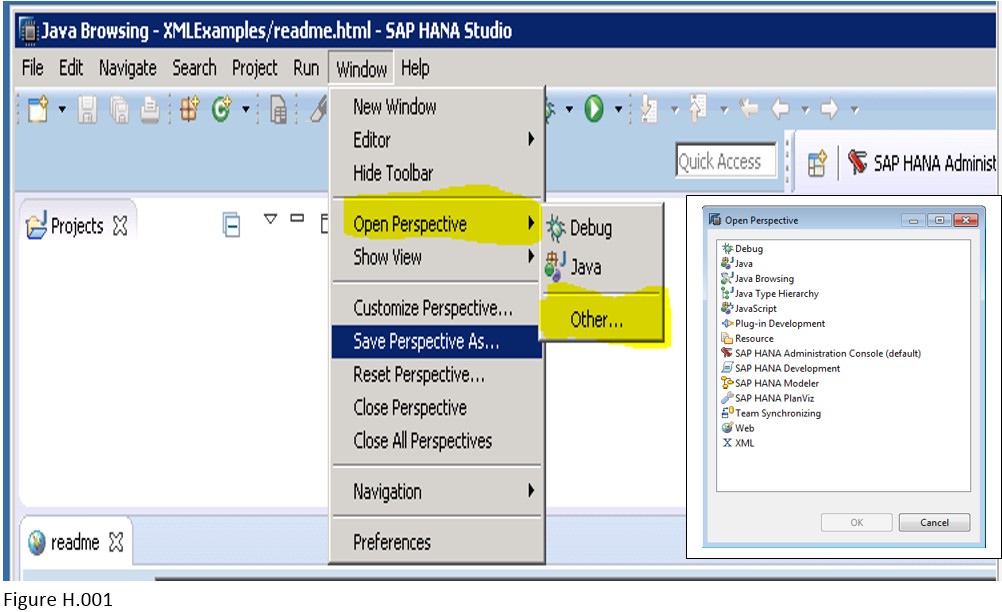Click the Quick Access search field
Image resolution: width=1002 pixels, height=612 pixels.
click(724, 160)
